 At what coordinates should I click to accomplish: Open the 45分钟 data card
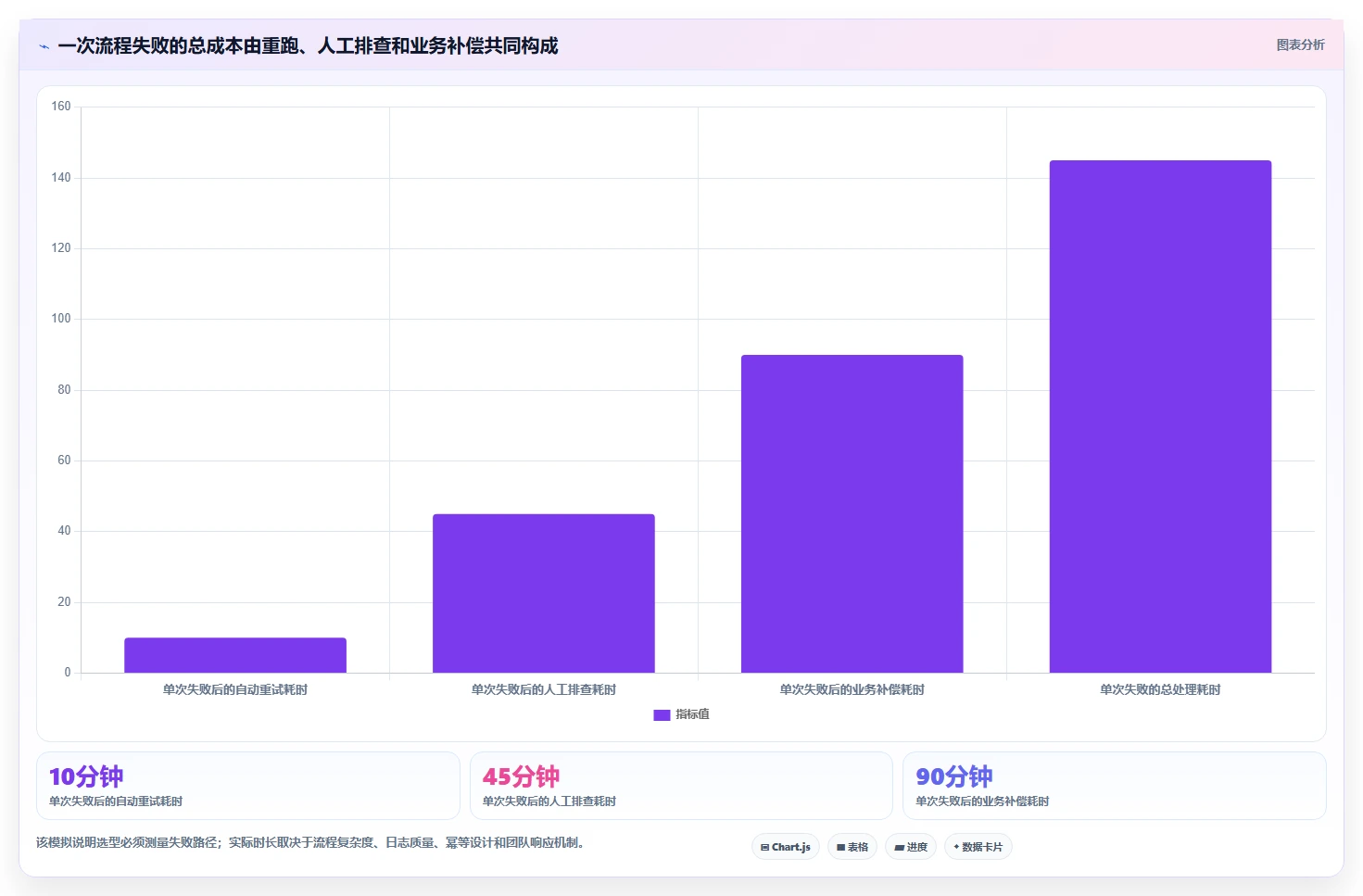[x=681, y=786]
